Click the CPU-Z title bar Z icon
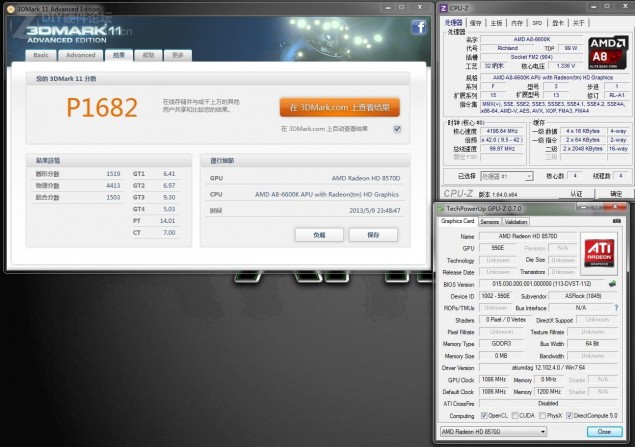This screenshot has width=635, height=447. click(x=444, y=8)
